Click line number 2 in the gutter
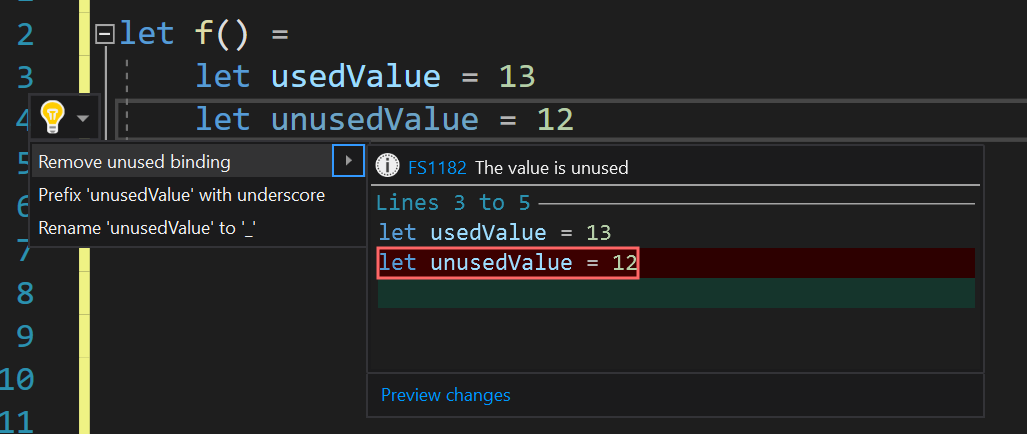1027x434 pixels. [x=25, y=35]
